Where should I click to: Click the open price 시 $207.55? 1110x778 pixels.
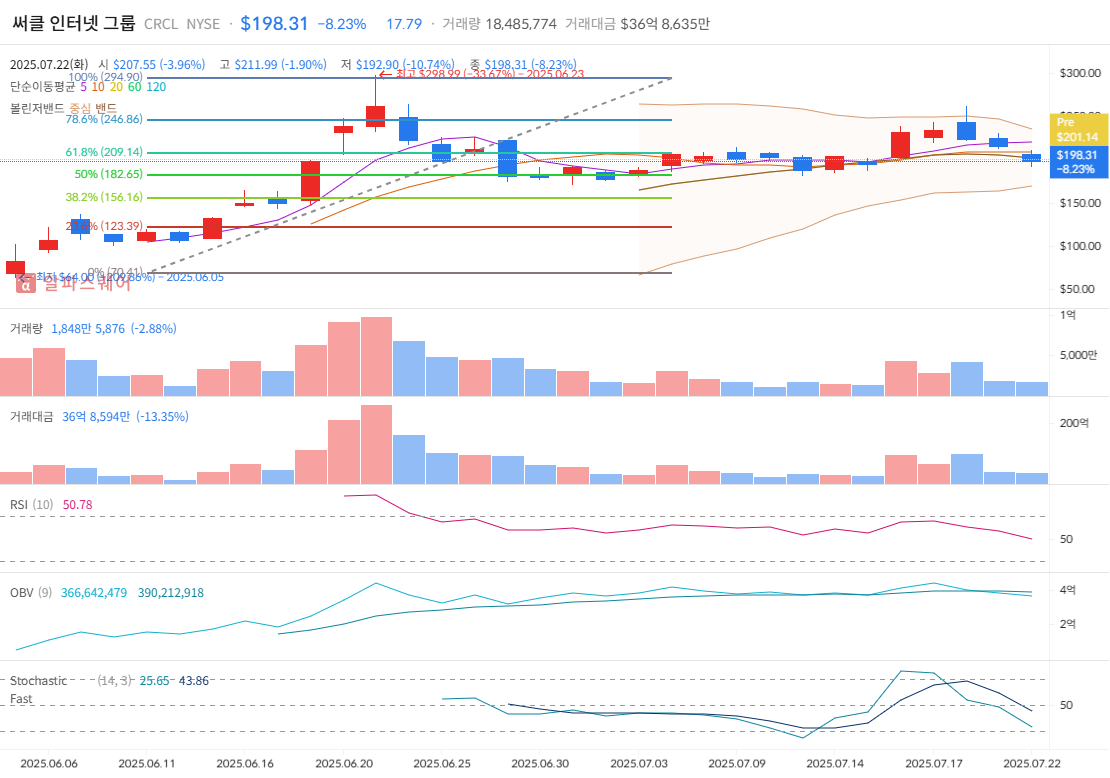pyautogui.click(x=151, y=64)
